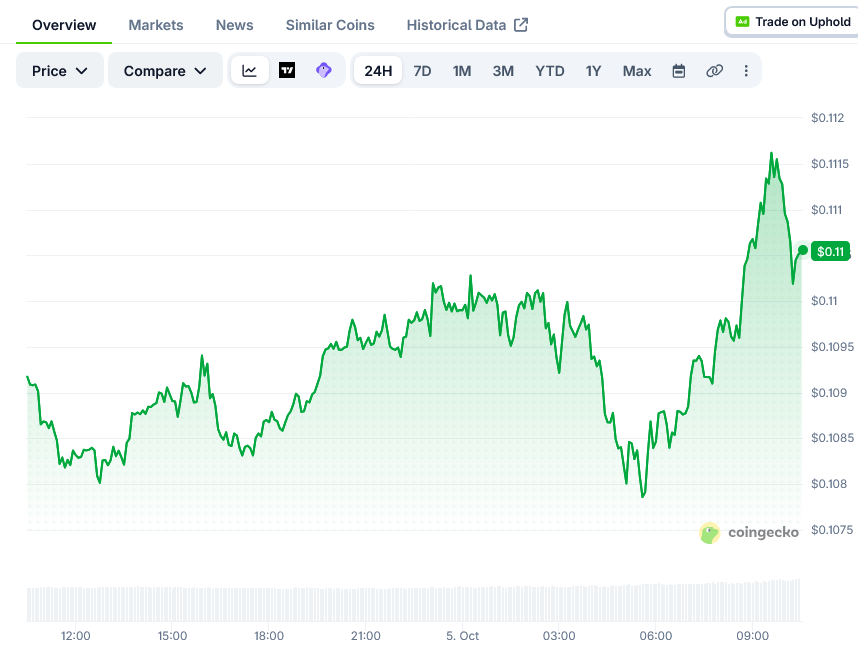Open the Compare dropdown
The width and height of the screenshot is (858, 649).
[165, 71]
